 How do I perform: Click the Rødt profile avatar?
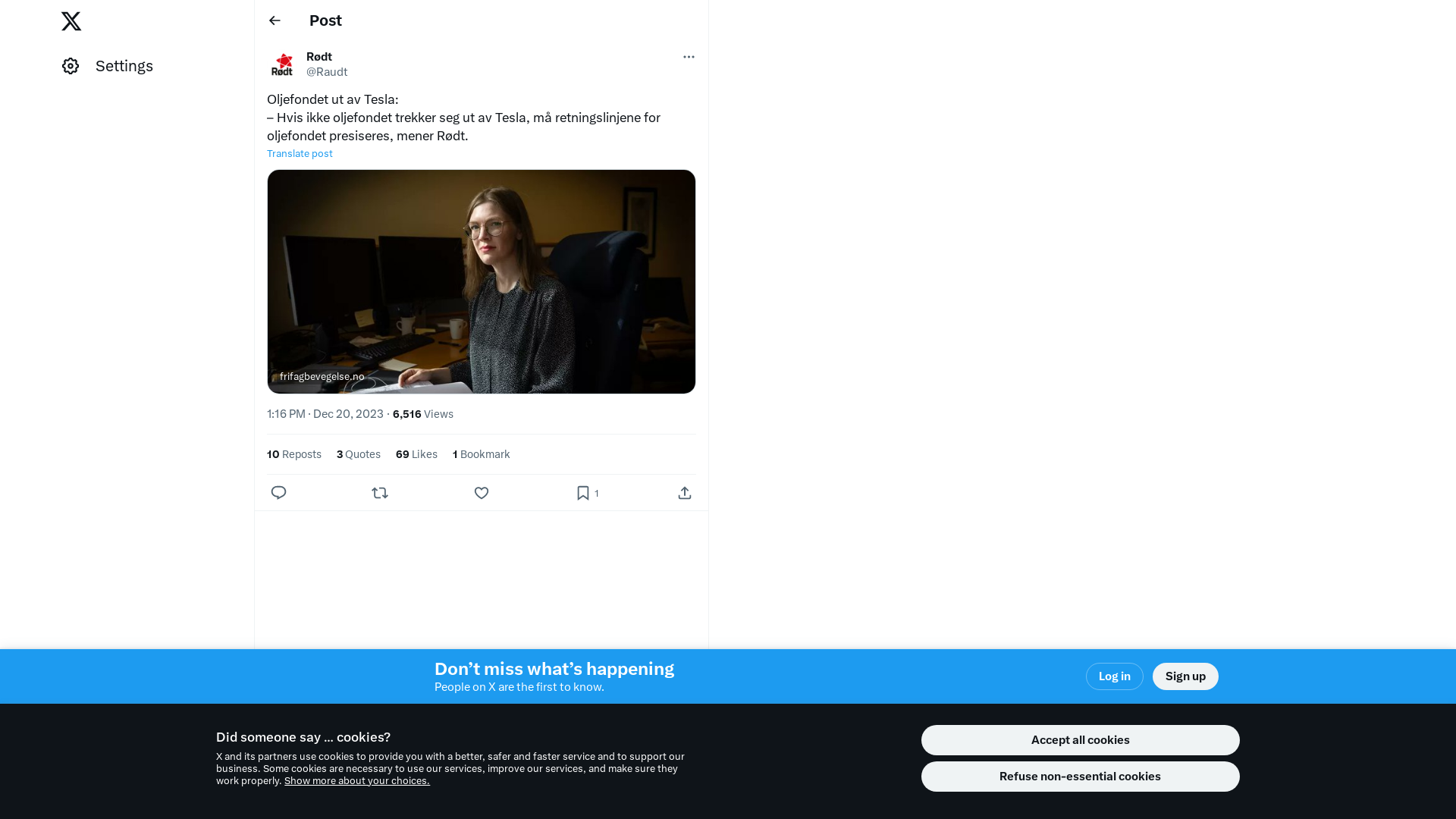click(x=282, y=64)
